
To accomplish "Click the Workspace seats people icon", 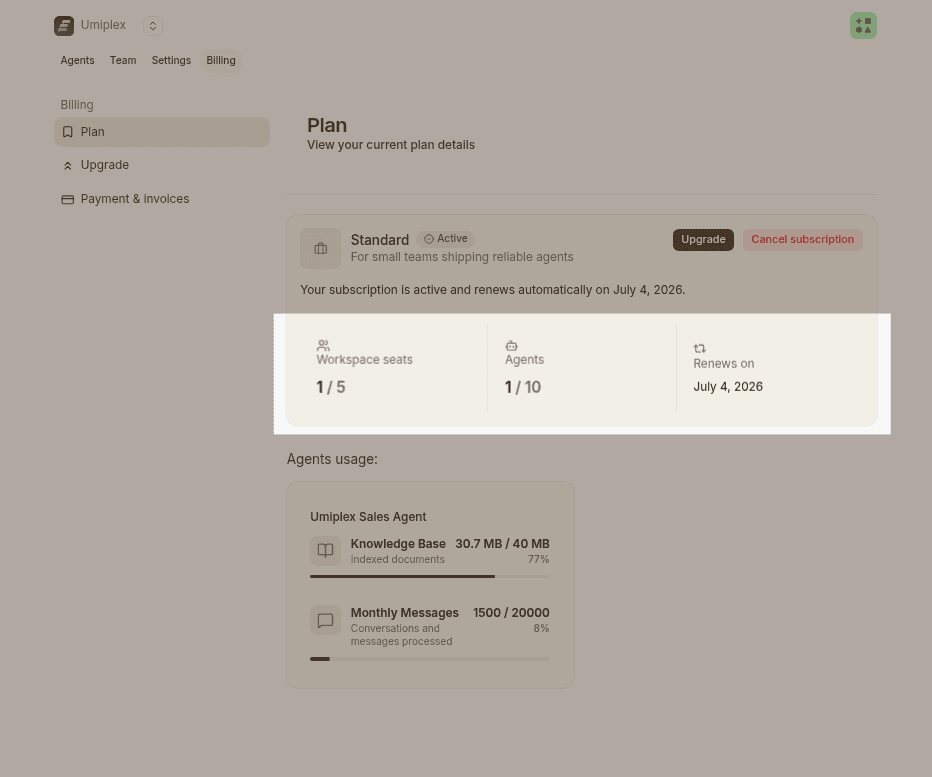I will tap(323, 345).
